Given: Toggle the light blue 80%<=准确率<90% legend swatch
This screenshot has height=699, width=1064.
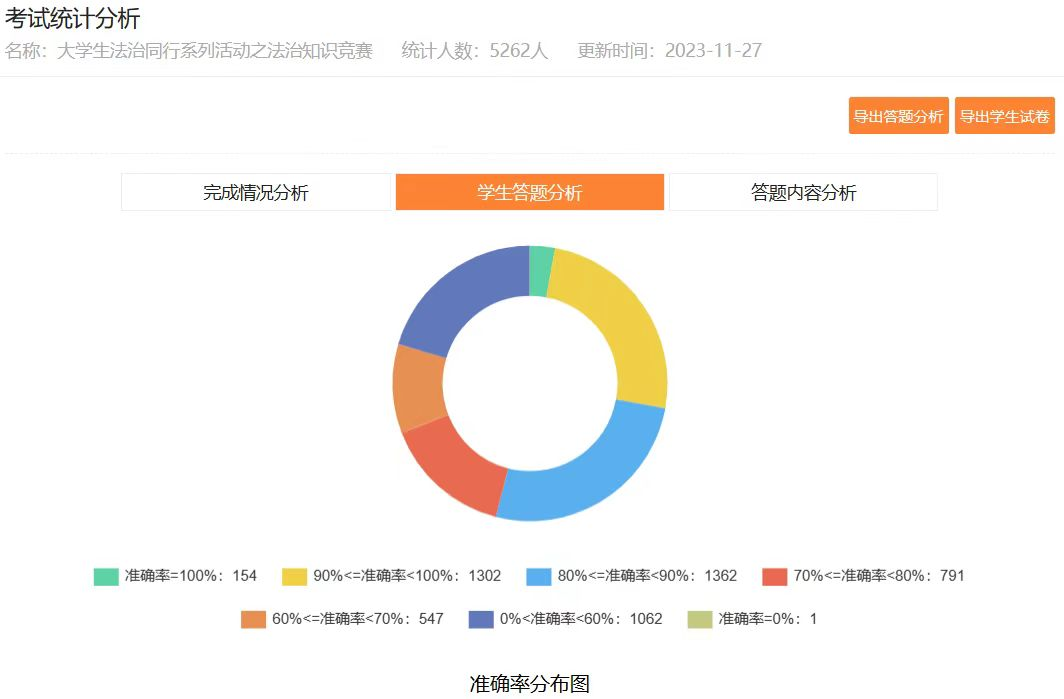Looking at the screenshot, I should tap(539, 576).
